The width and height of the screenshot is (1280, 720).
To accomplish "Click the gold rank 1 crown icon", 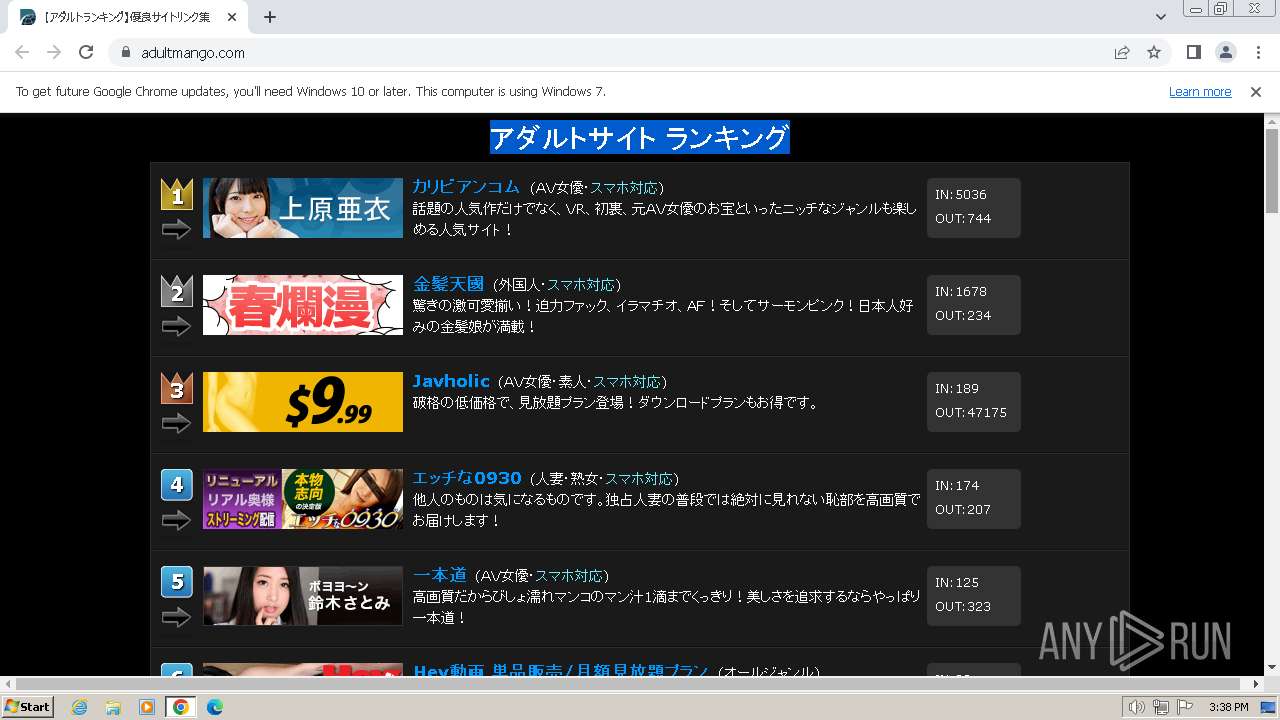I will 177,194.
